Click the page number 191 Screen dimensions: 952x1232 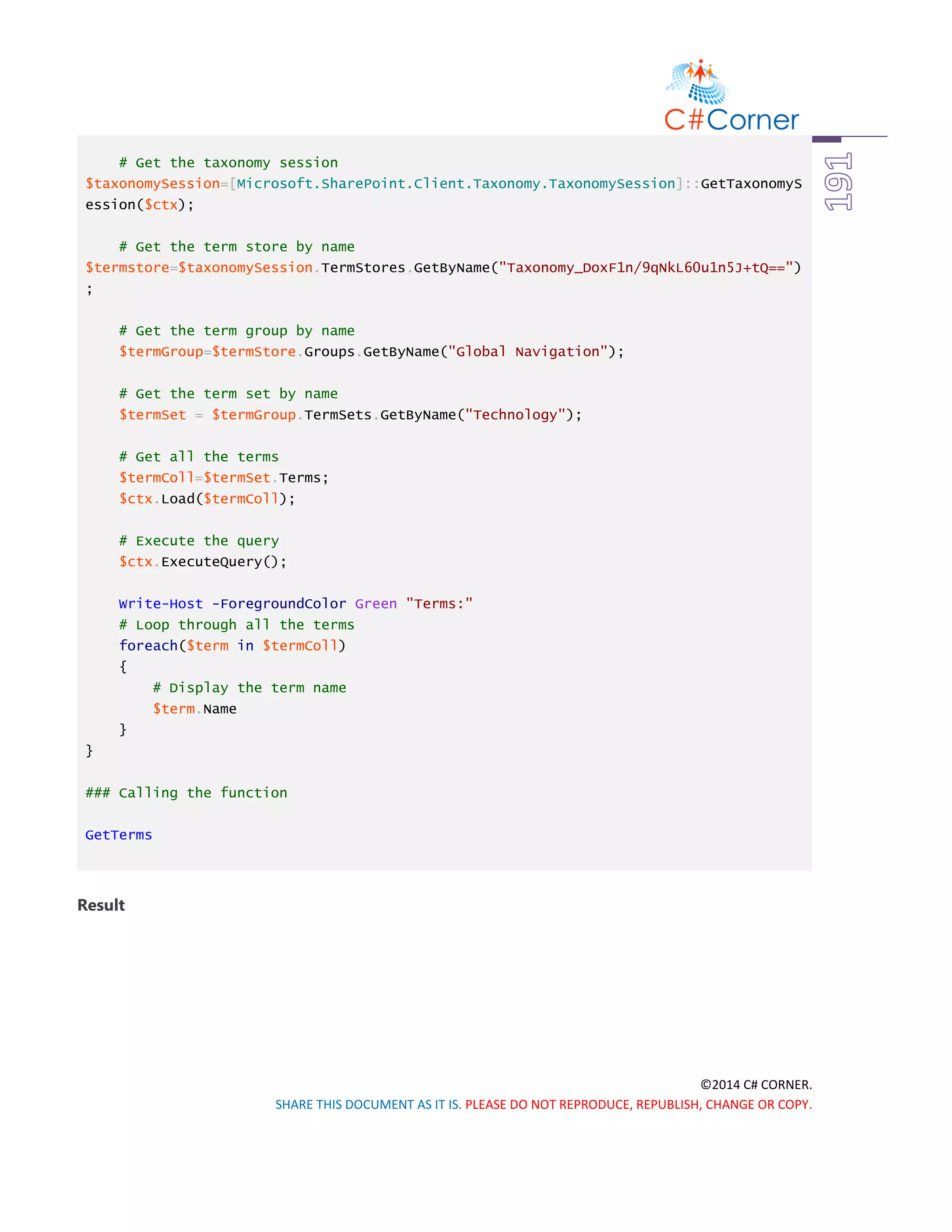[x=838, y=182]
